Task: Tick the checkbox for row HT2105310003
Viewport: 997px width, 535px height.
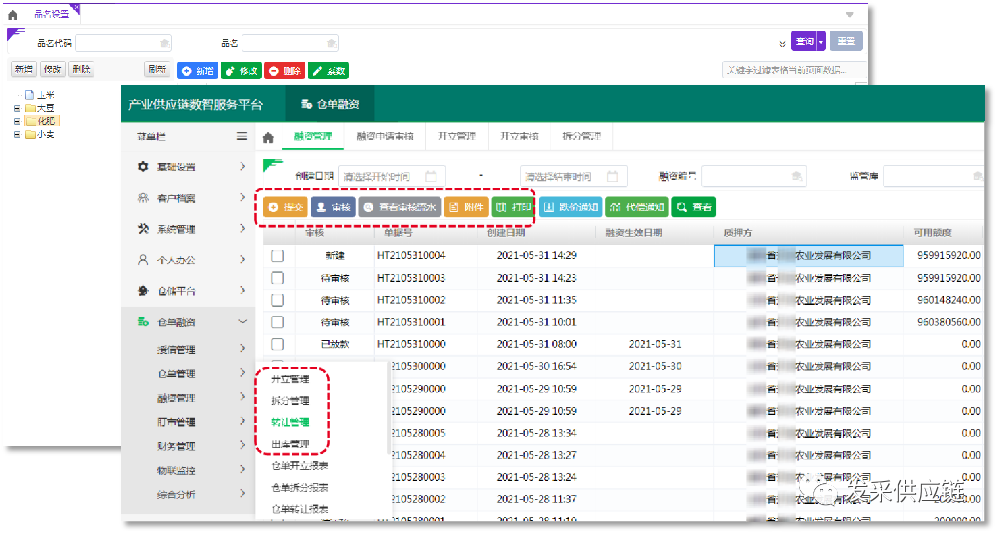Action: pyautogui.click(x=277, y=278)
